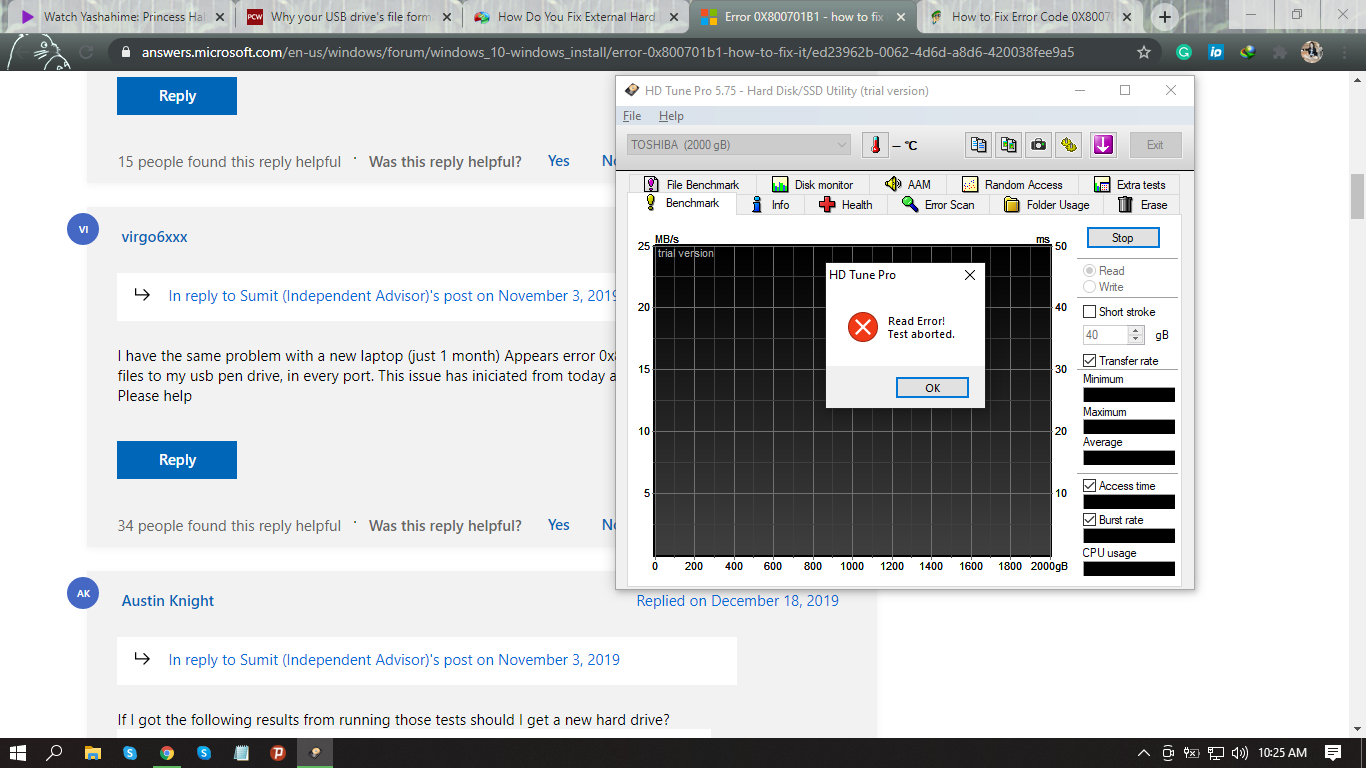Image resolution: width=1366 pixels, height=768 pixels.
Task: Switch to the Health tab
Action: [x=845, y=204]
